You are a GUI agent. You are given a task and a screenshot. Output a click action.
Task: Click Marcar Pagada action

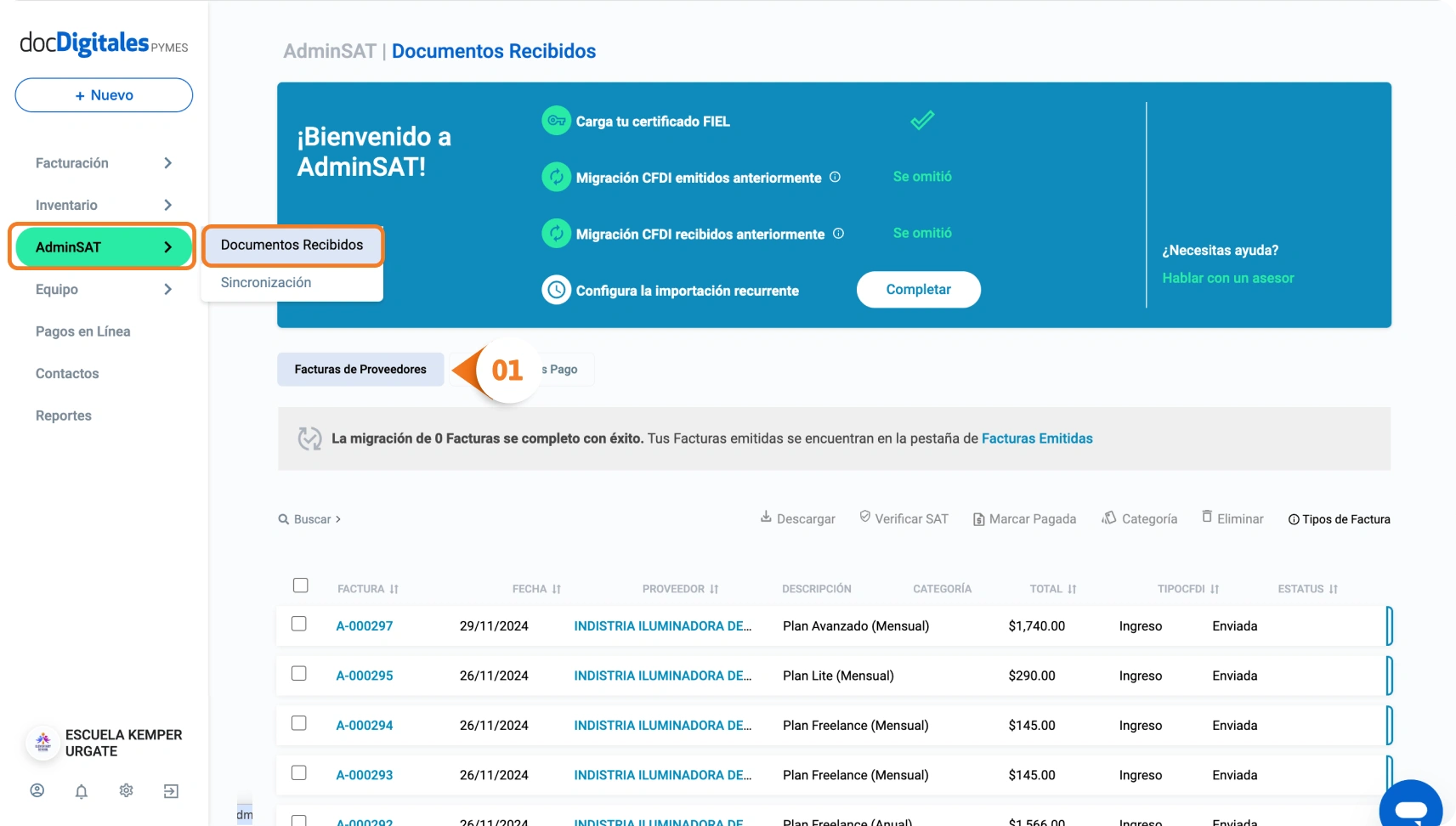[1024, 519]
